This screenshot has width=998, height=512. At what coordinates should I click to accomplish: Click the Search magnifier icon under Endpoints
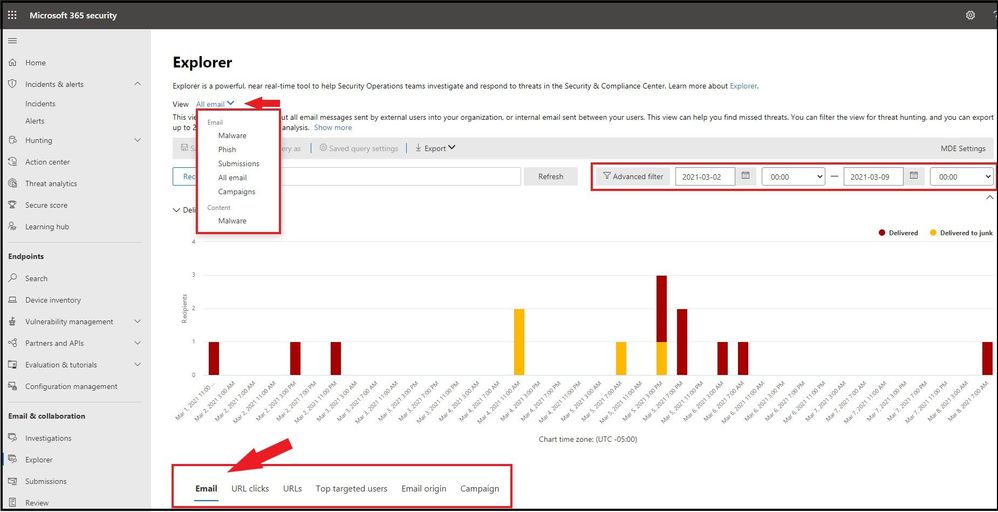tap(12, 278)
